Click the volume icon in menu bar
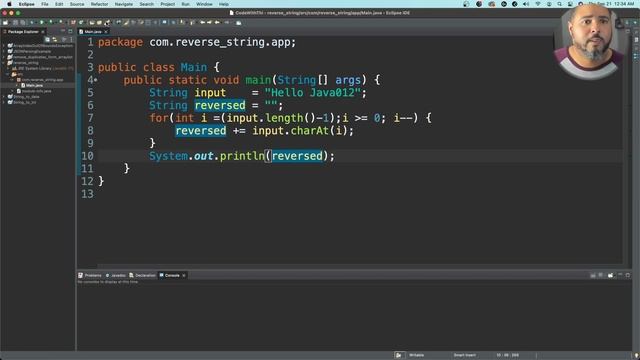This screenshot has height=360, width=640. click(526, 4)
